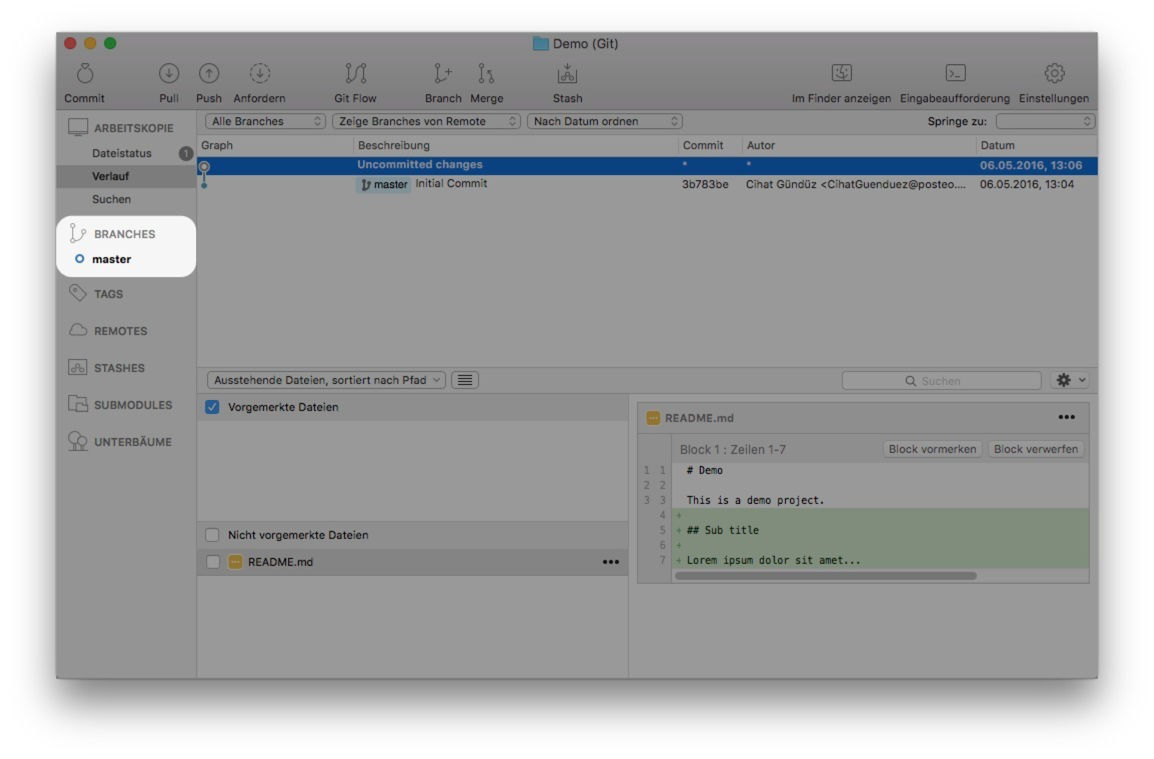
Task: Open Verlauf in the sidebar
Action: tap(110, 176)
